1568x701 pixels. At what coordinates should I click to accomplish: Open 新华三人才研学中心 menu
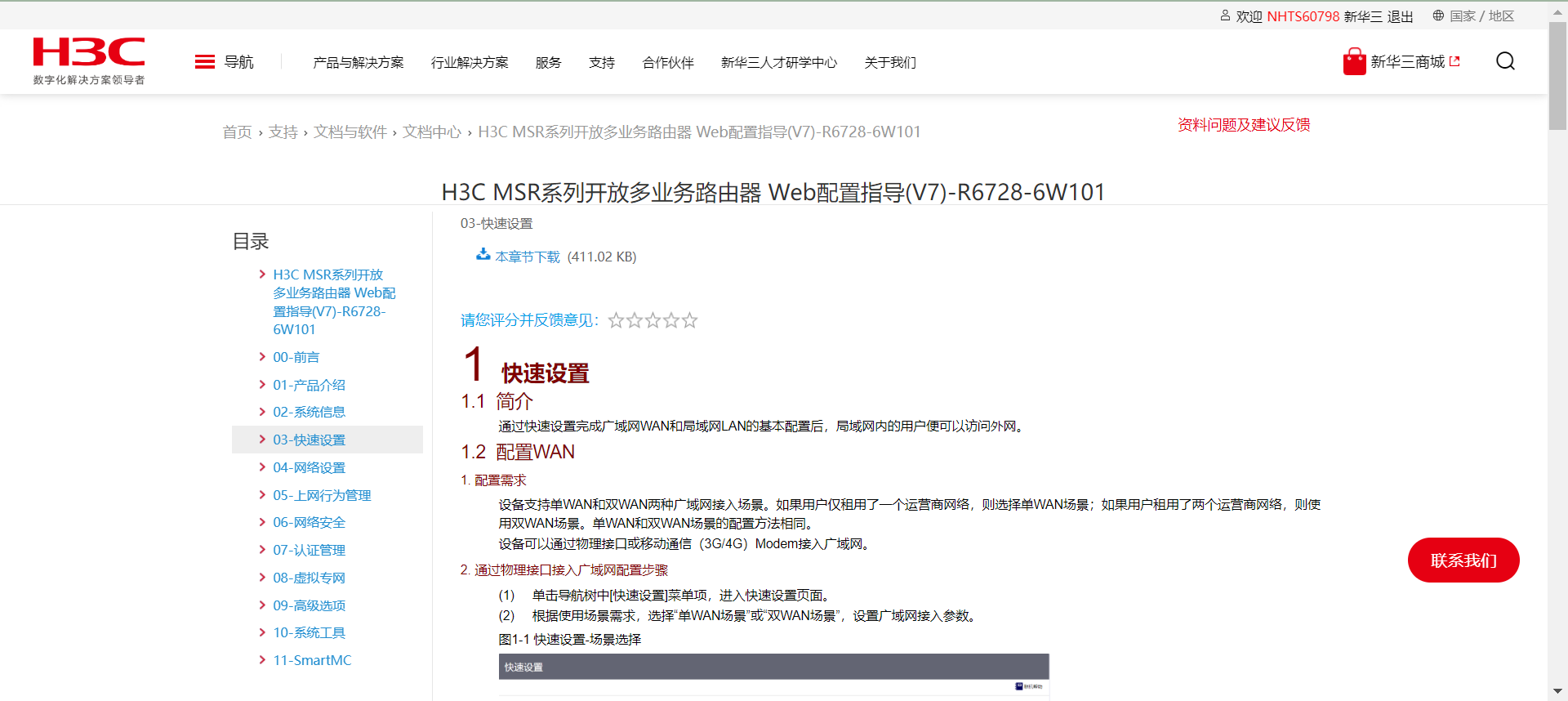click(779, 63)
